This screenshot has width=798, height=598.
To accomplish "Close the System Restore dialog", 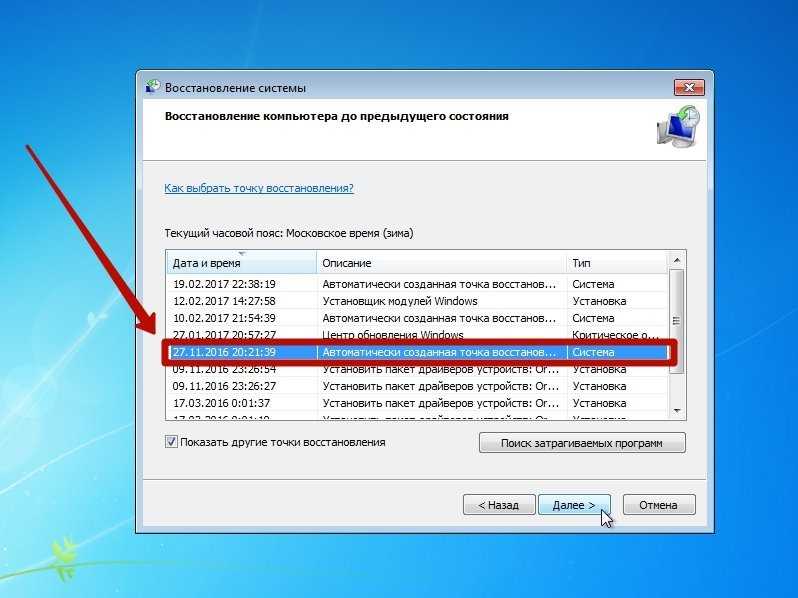I will (x=689, y=88).
